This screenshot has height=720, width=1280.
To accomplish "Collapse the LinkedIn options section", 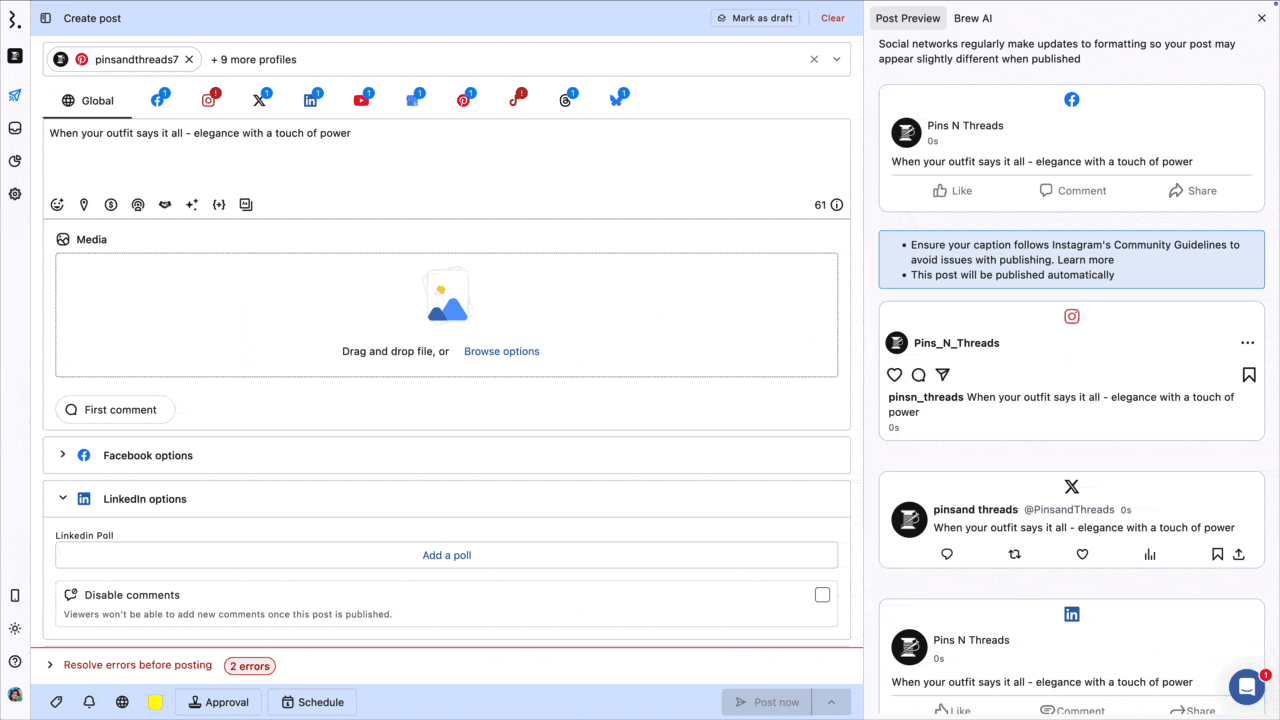I will 63,498.
